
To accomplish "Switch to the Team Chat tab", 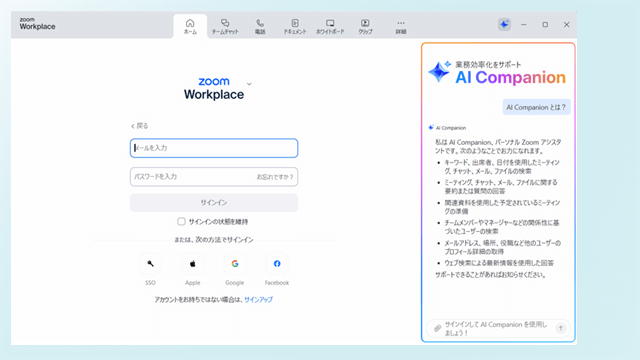I will 225,27.
